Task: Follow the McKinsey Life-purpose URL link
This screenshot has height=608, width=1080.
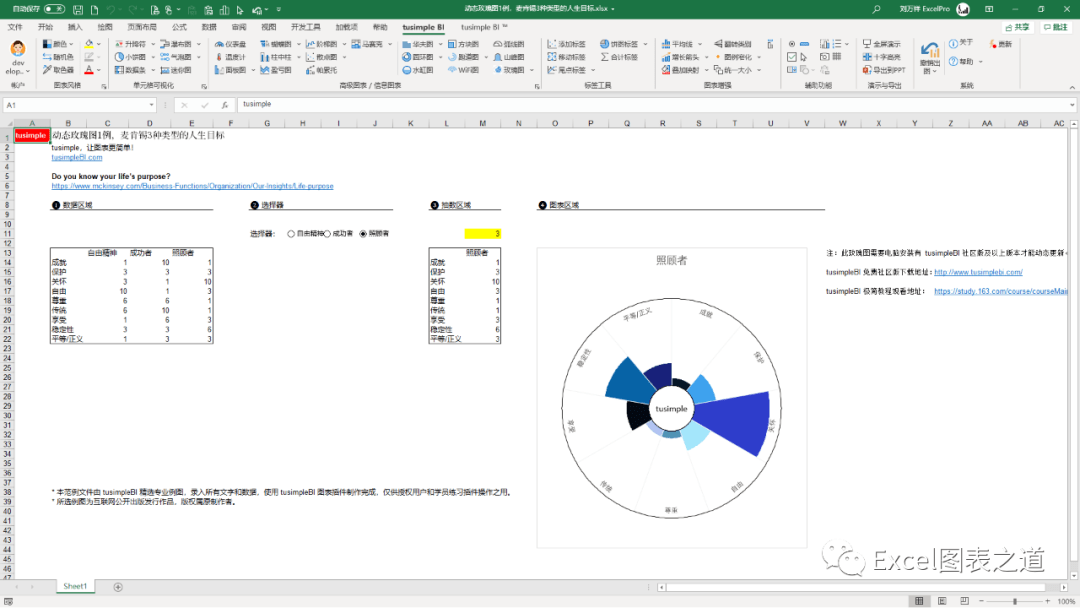Action: click(192, 186)
